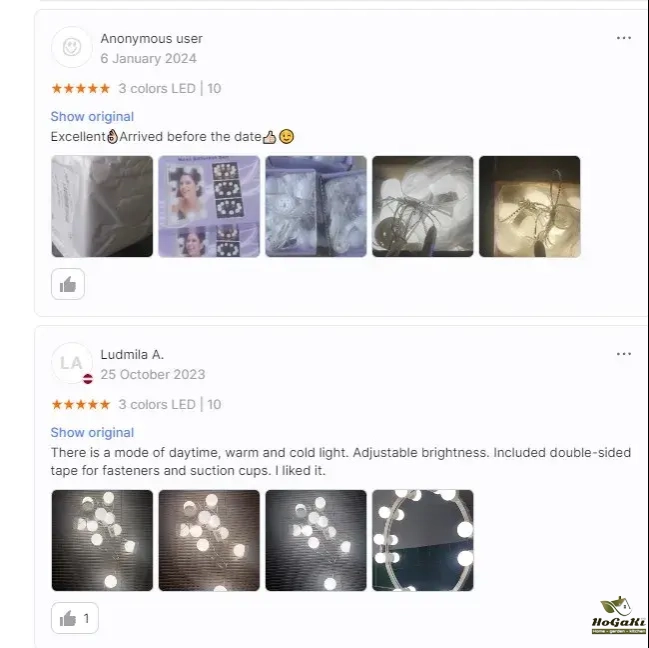Open Ludmila's first daylight bulbs photo
The image size is (649, 648).
102,540
